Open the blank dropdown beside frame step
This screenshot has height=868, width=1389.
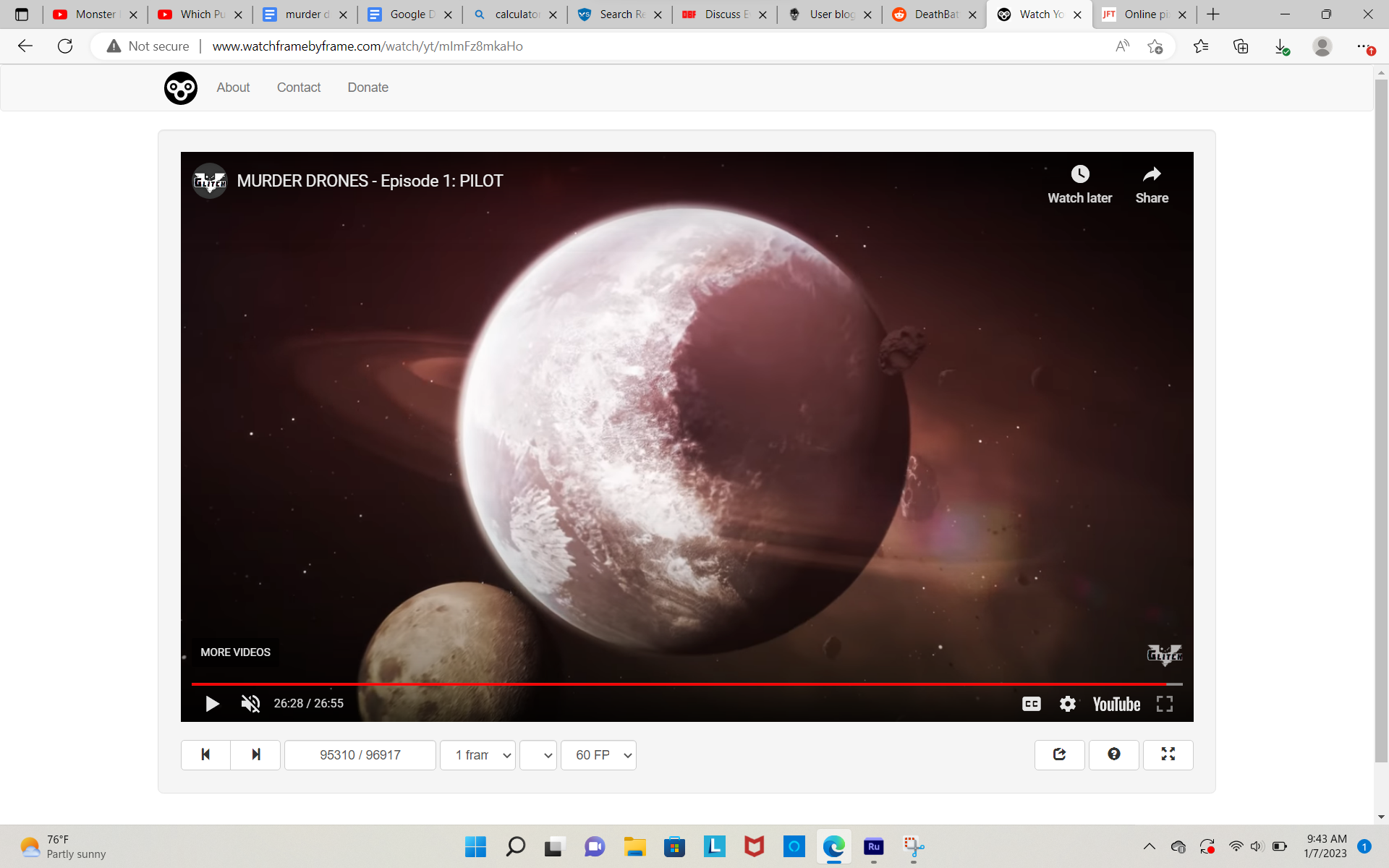(x=538, y=755)
